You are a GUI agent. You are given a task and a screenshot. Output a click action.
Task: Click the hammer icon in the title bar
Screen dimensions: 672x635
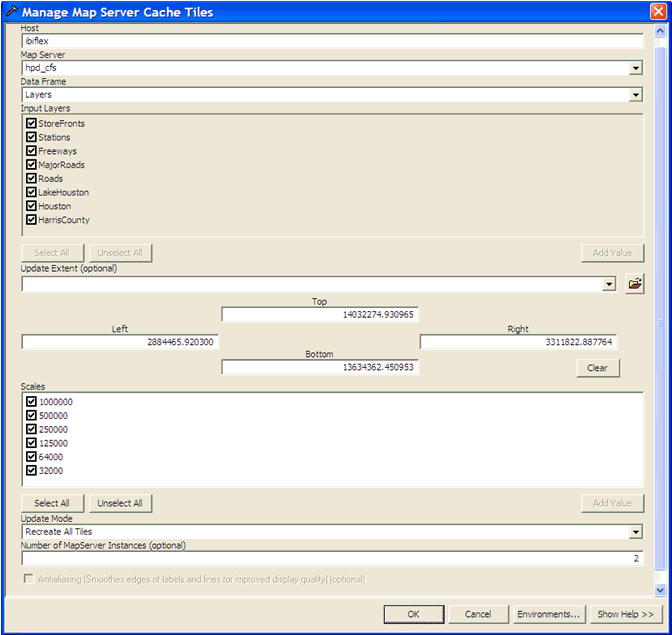click(x=12, y=12)
